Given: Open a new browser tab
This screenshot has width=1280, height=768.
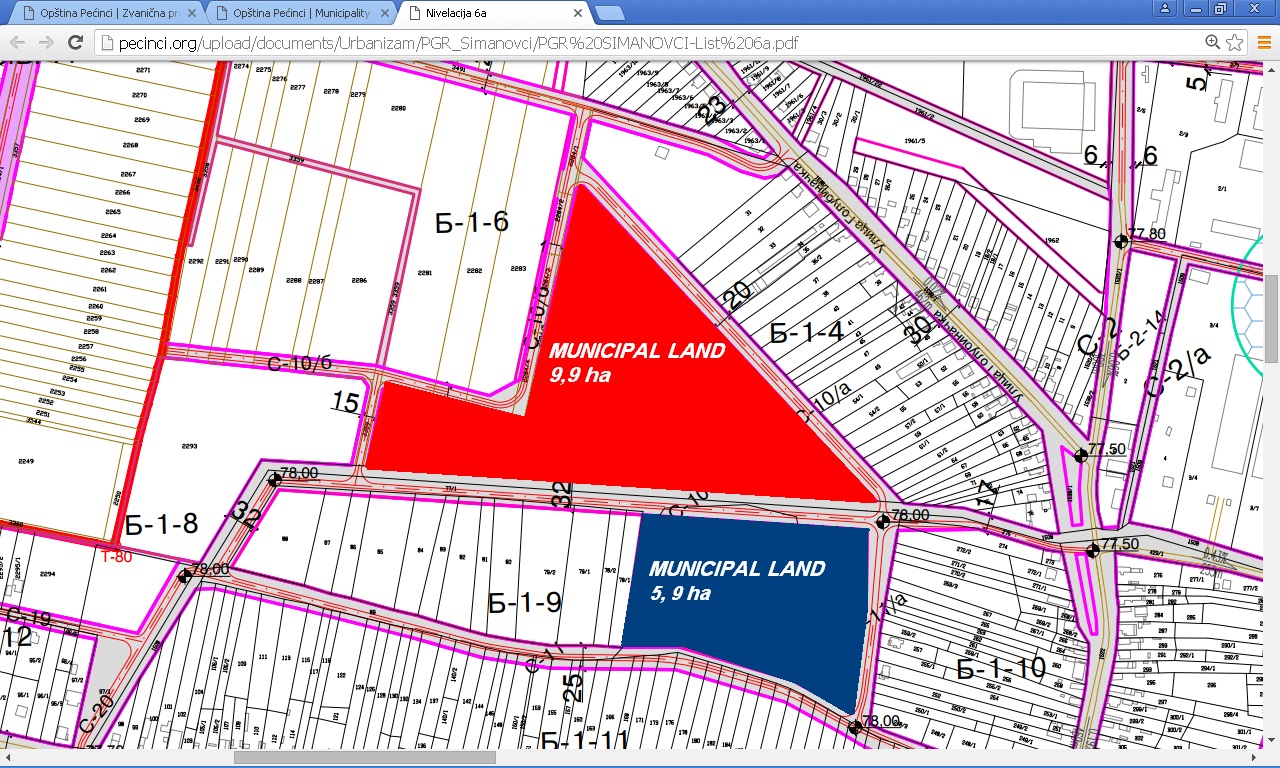Looking at the screenshot, I should click(609, 13).
